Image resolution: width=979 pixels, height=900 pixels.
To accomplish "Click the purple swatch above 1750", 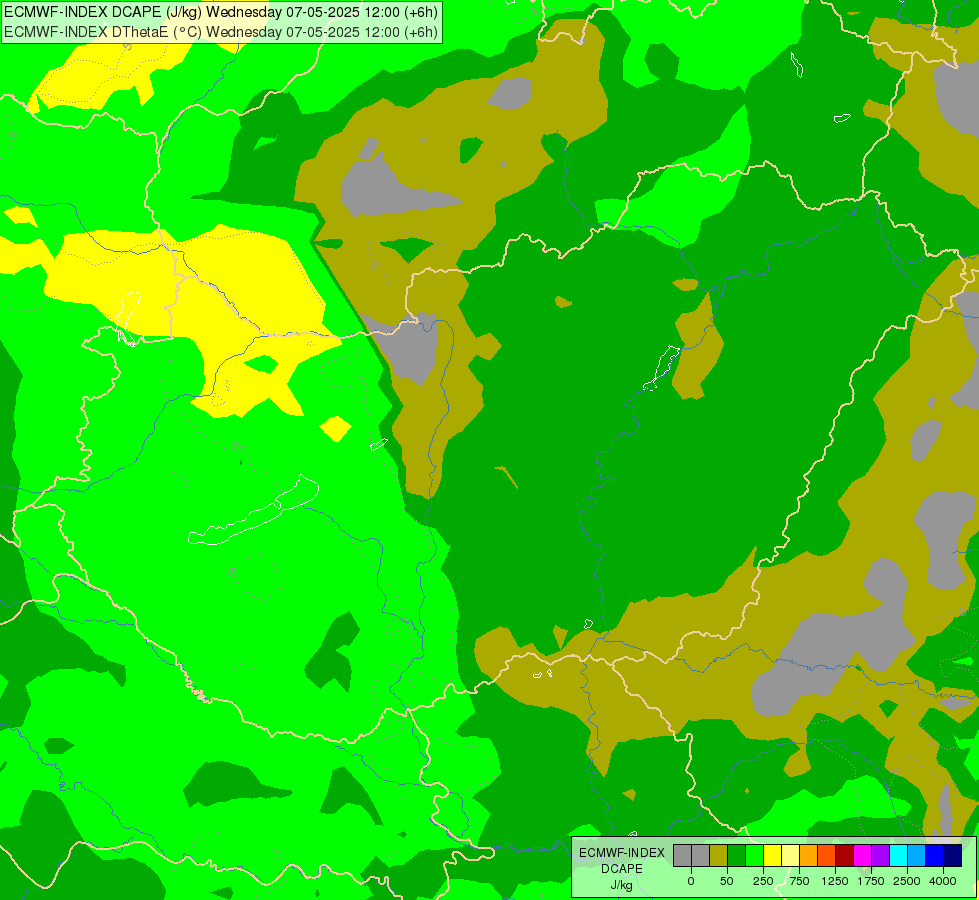I will pyautogui.click(x=881, y=856).
